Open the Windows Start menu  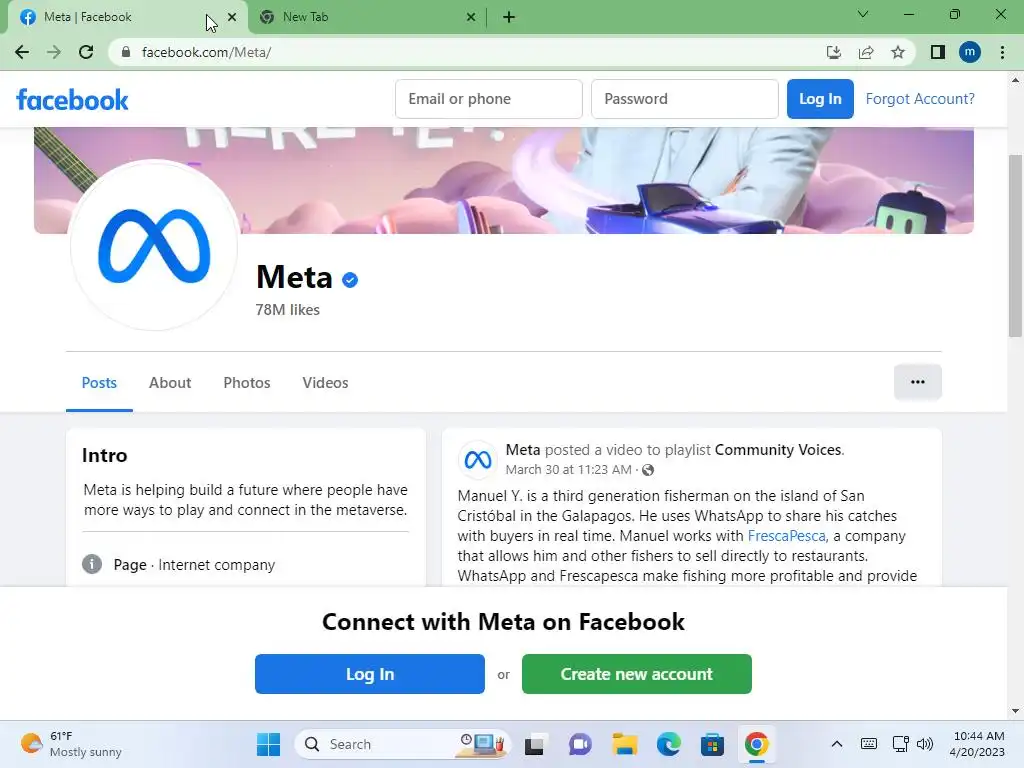[x=268, y=744]
